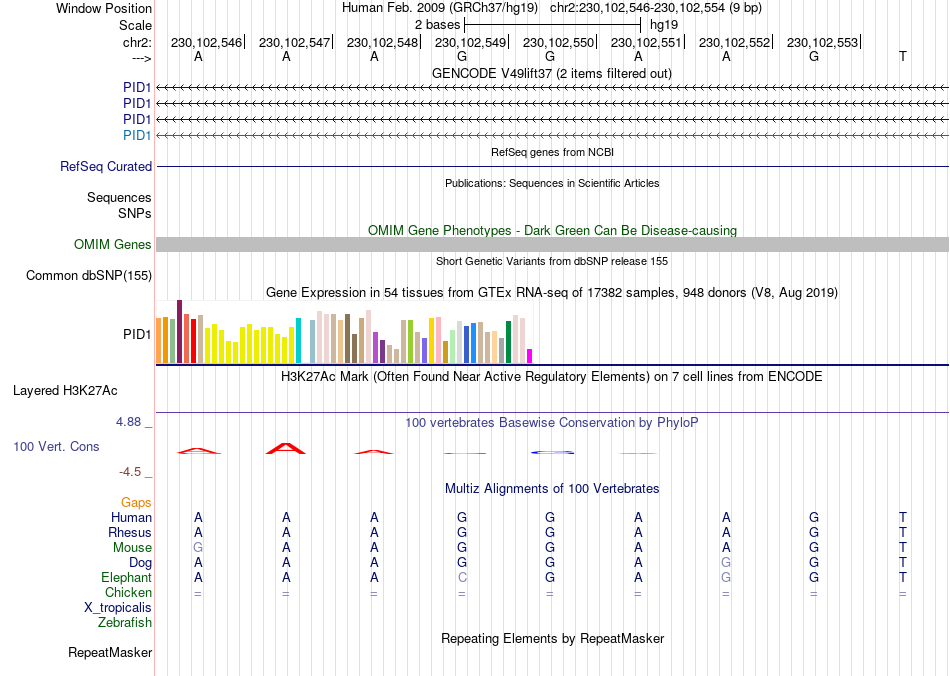Open the Common dbSNP(155) track label
Viewport: 950px width, 676px height.
[x=89, y=276]
